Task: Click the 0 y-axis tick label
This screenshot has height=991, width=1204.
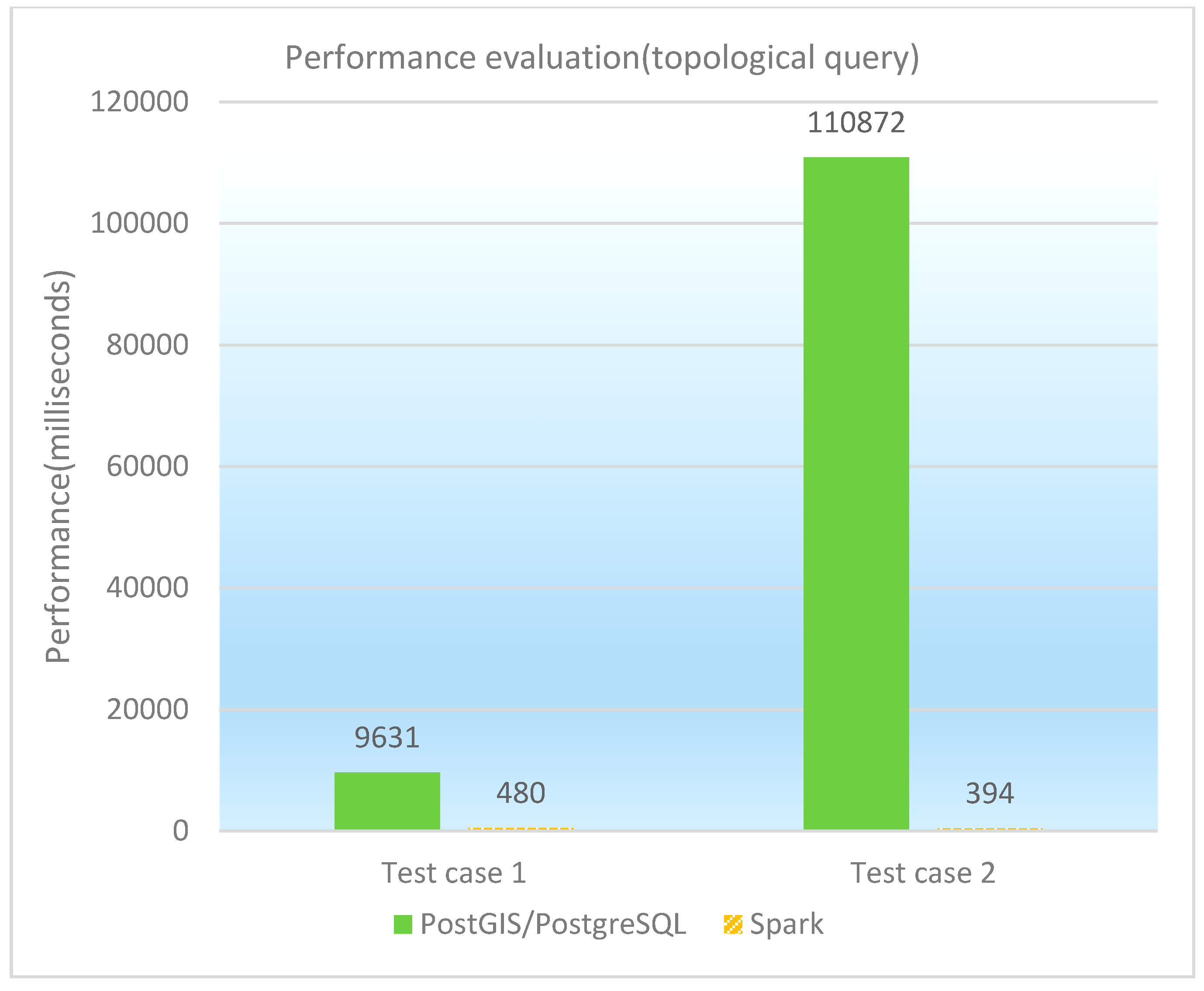Action: (180, 831)
